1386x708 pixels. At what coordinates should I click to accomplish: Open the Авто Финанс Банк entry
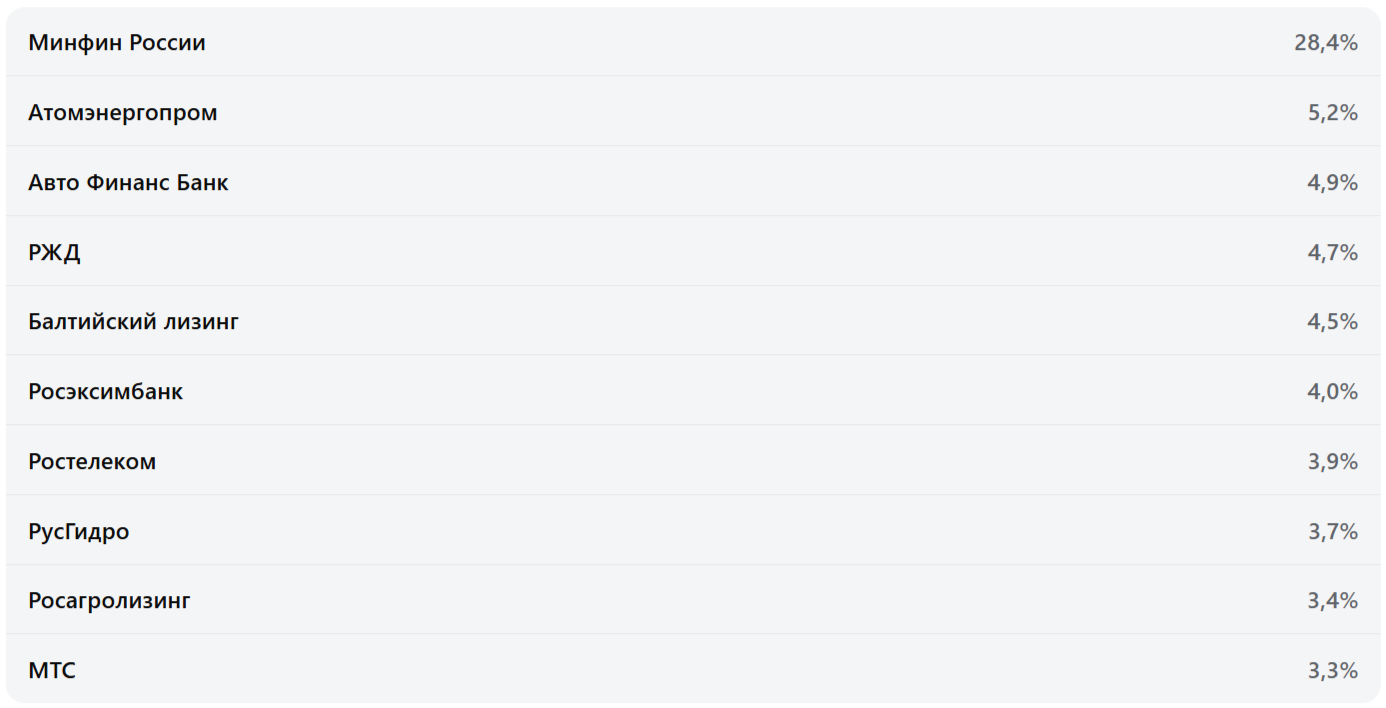[x=128, y=183]
